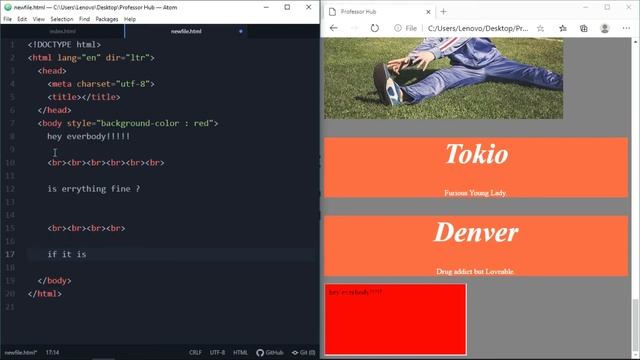
Task: Open the File menu in Atom
Action: tap(7, 19)
